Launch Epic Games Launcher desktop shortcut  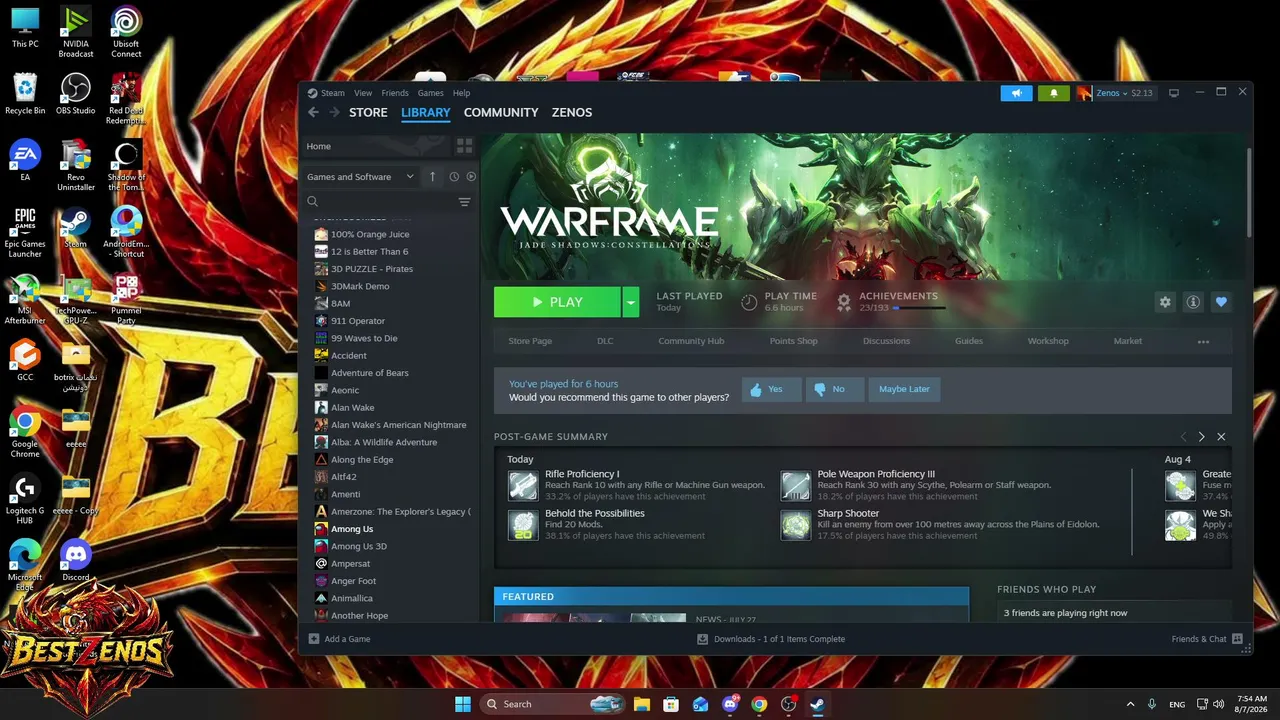tap(25, 232)
